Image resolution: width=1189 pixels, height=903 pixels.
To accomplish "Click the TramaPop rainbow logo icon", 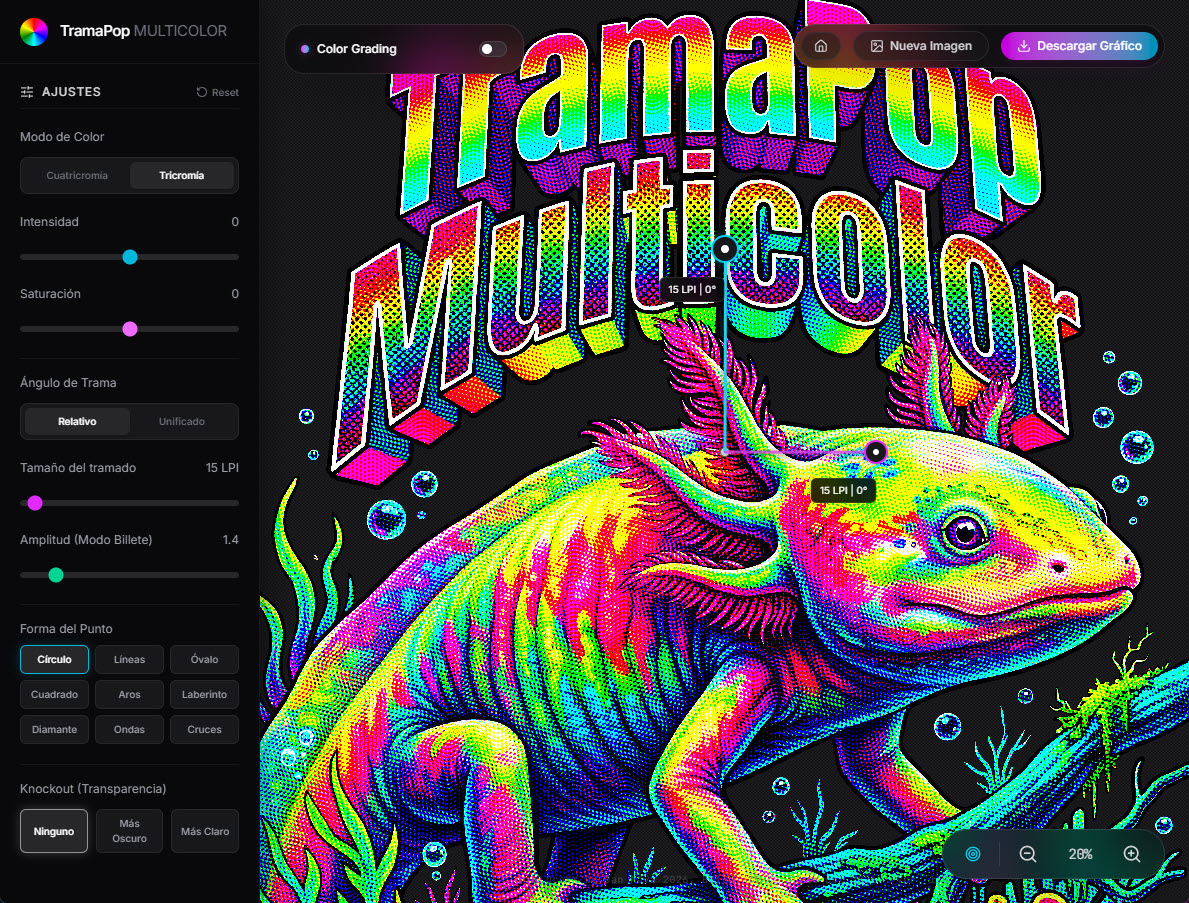I will pyautogui.click(x=33, y=31).
